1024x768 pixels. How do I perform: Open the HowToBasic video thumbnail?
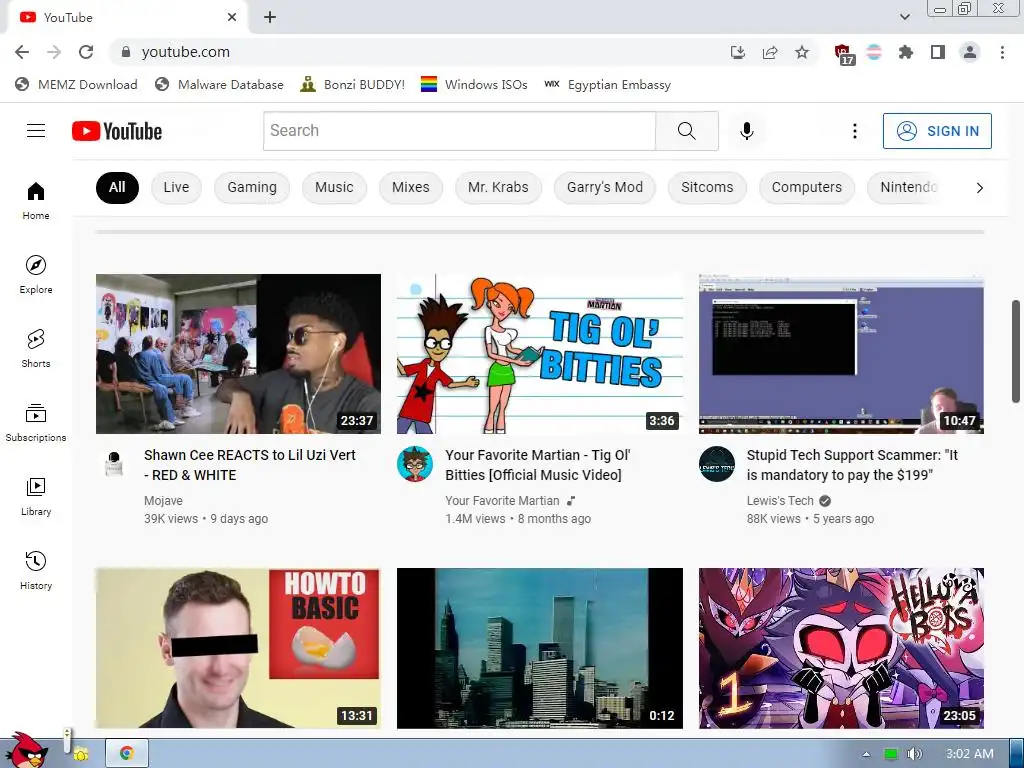238,648
